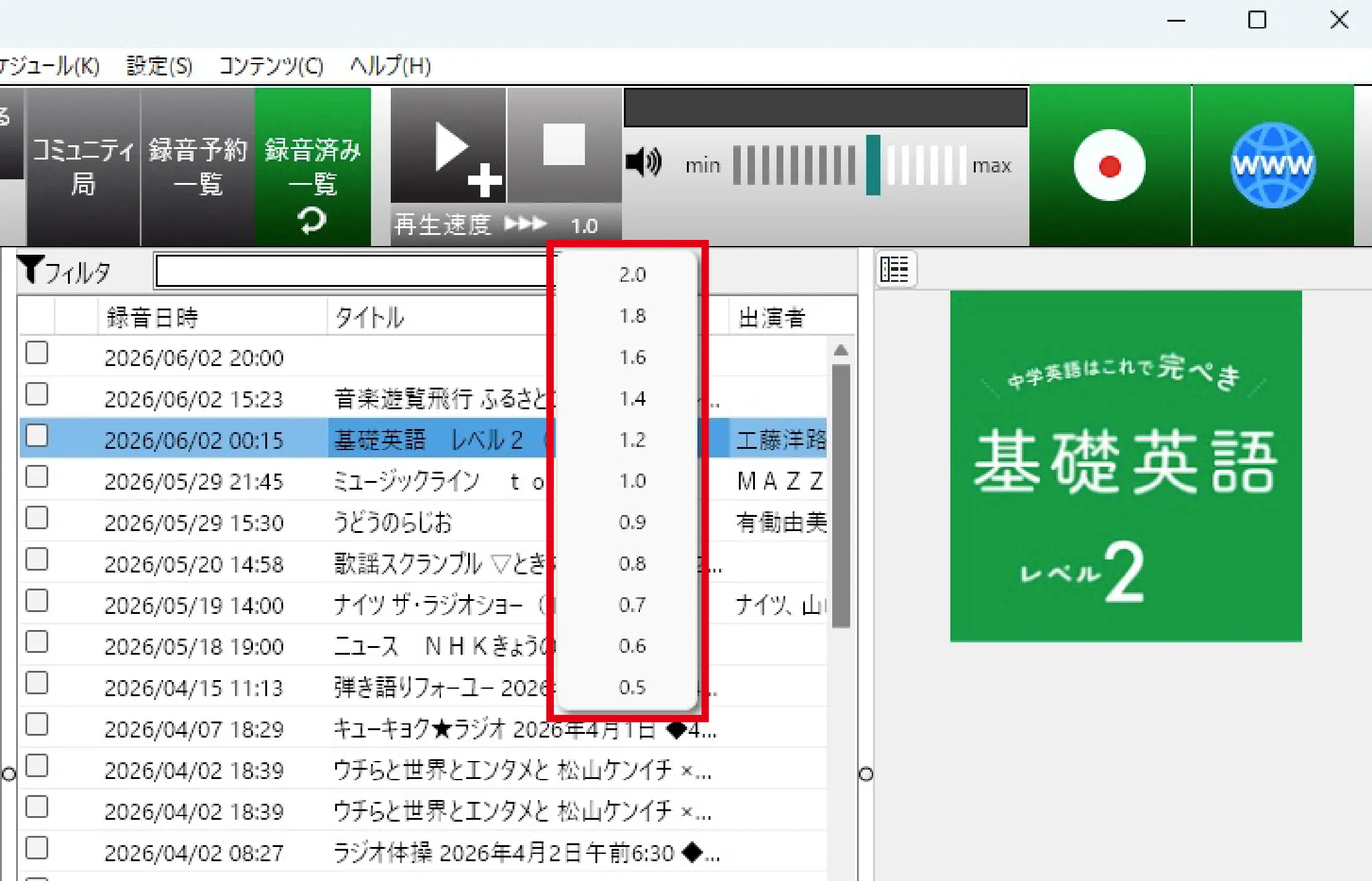
Task: Select the ラジオ体操 recording title
Action: click(526, 853)
